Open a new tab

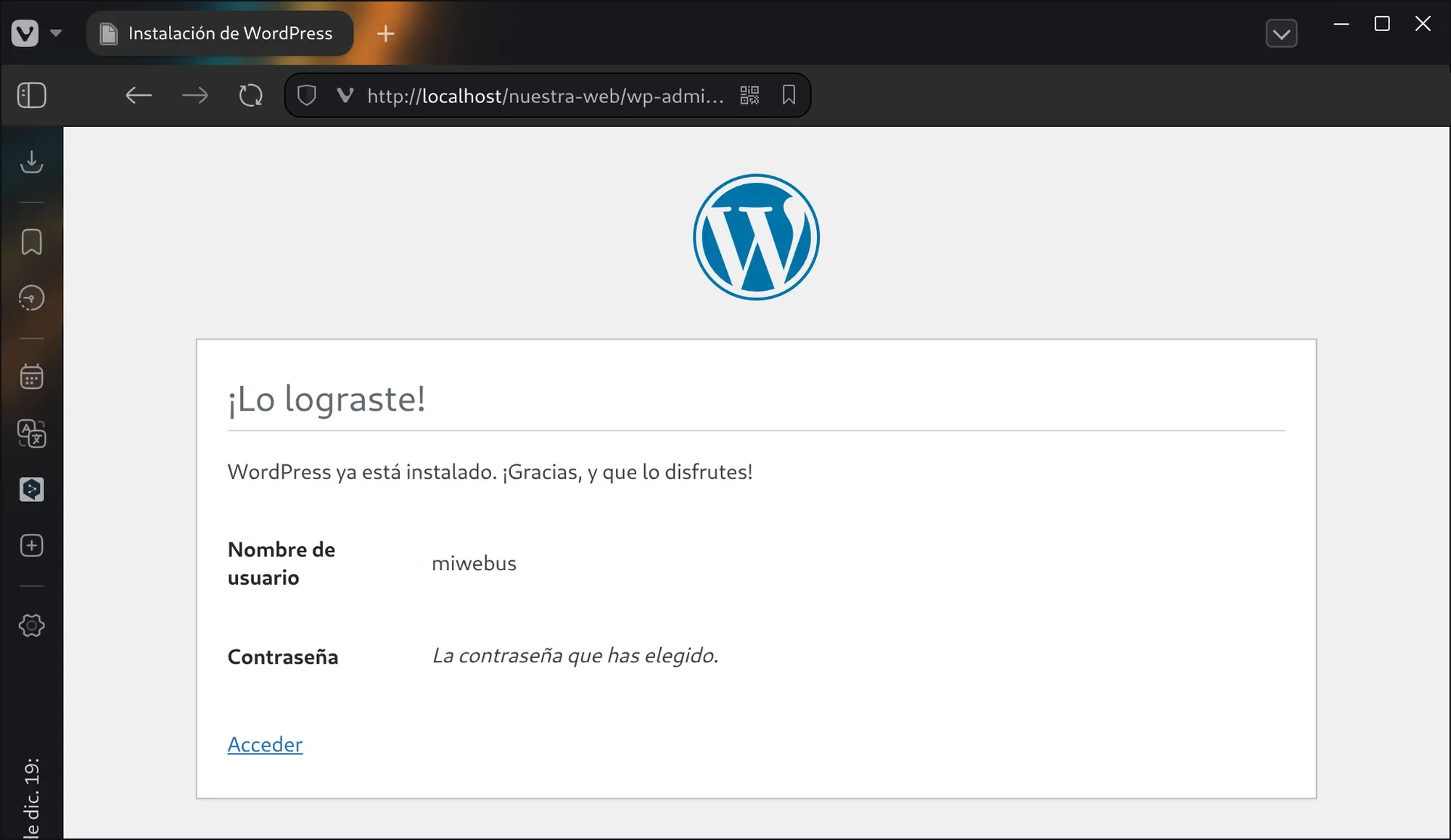(x=386, y=33)
